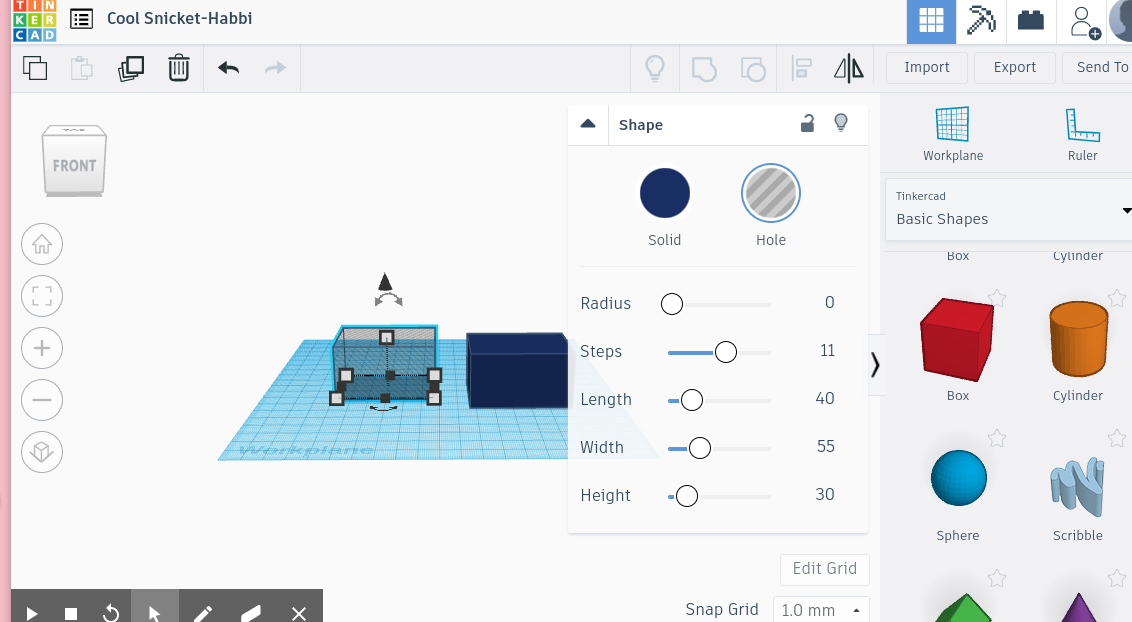This screenshot has height=622, width=1132.
Task: Open Edit Grid settings
Action: point(824,569)
